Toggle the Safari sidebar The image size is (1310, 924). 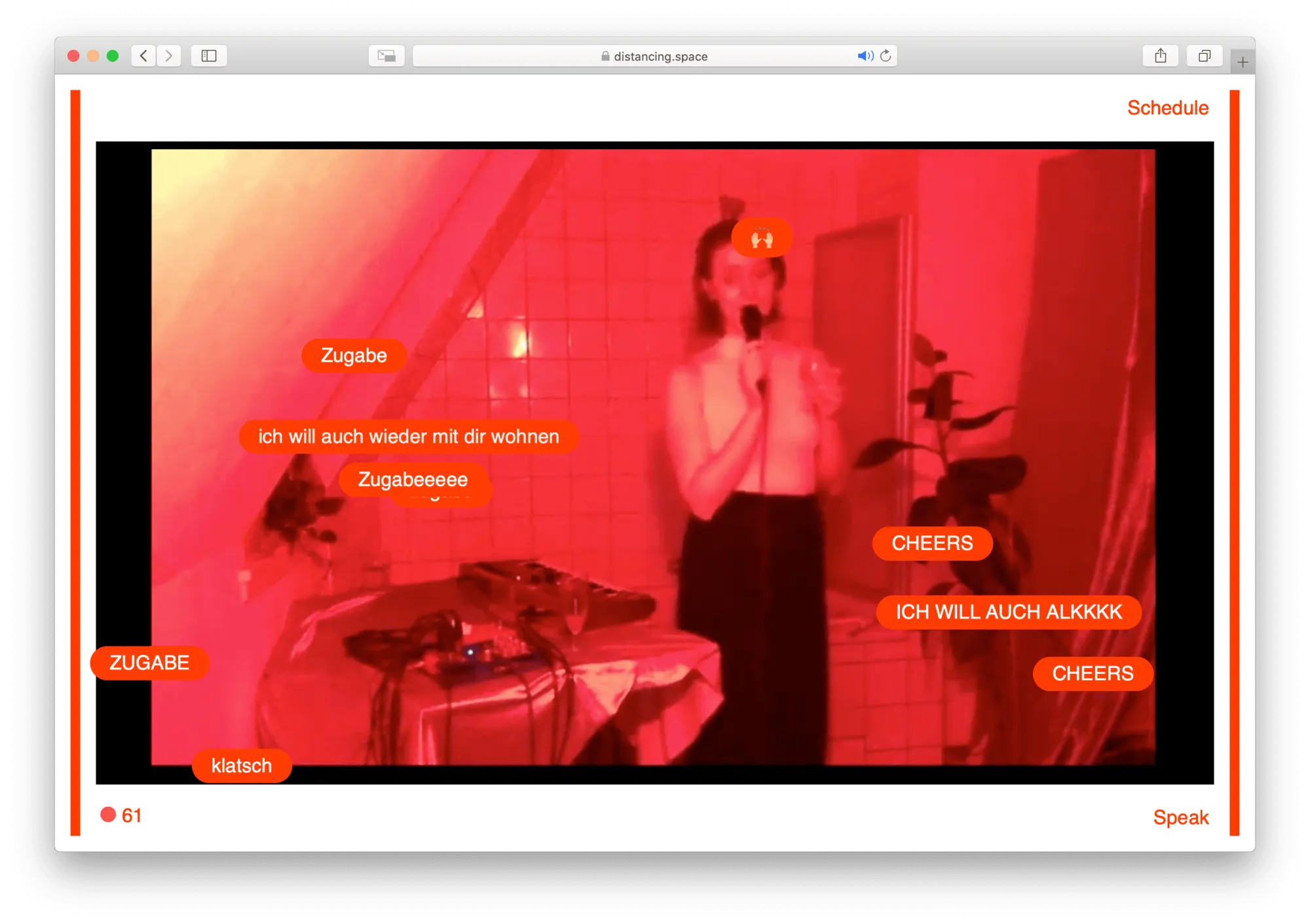209,56
